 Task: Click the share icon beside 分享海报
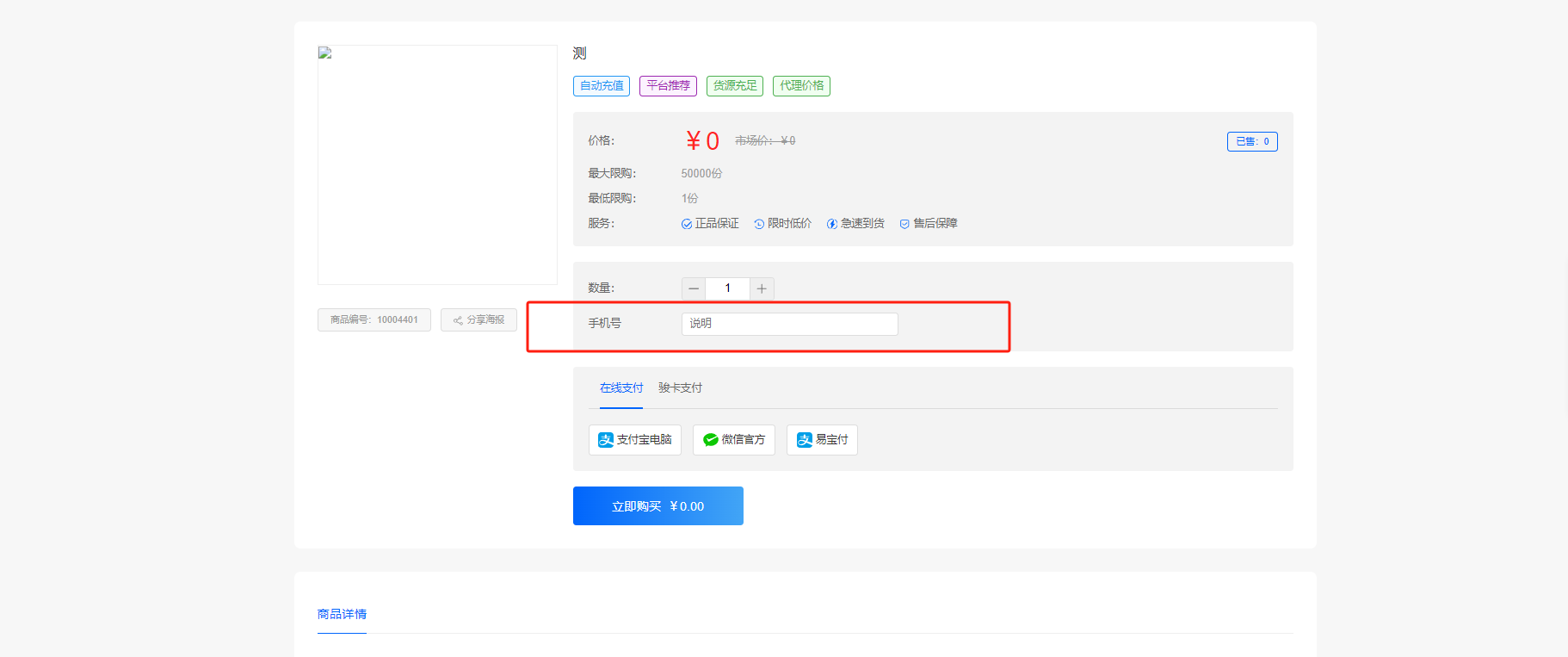pos(458,320)
